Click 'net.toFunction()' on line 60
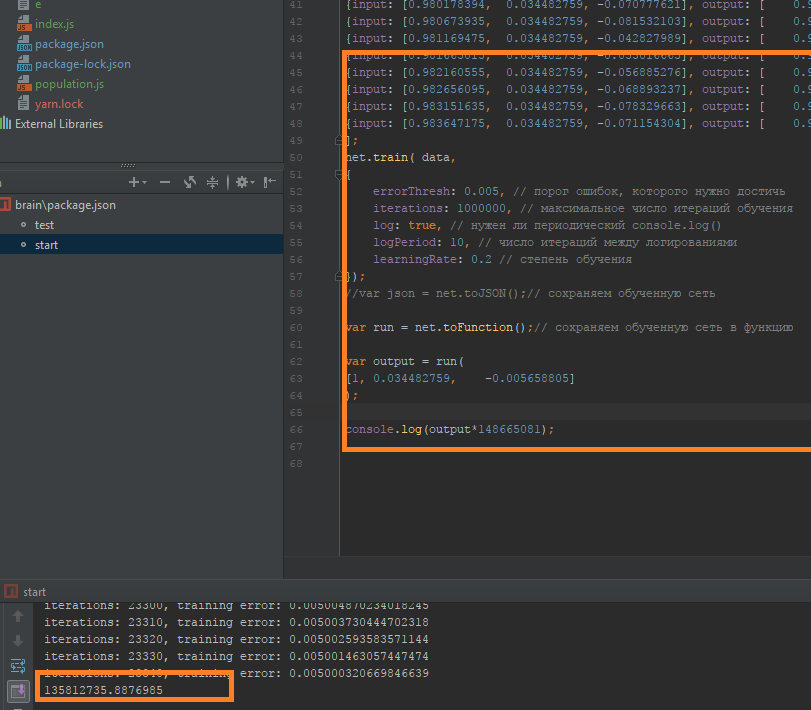Image resolution: width=811 pixels, height=710 pixels. [470, 327]
